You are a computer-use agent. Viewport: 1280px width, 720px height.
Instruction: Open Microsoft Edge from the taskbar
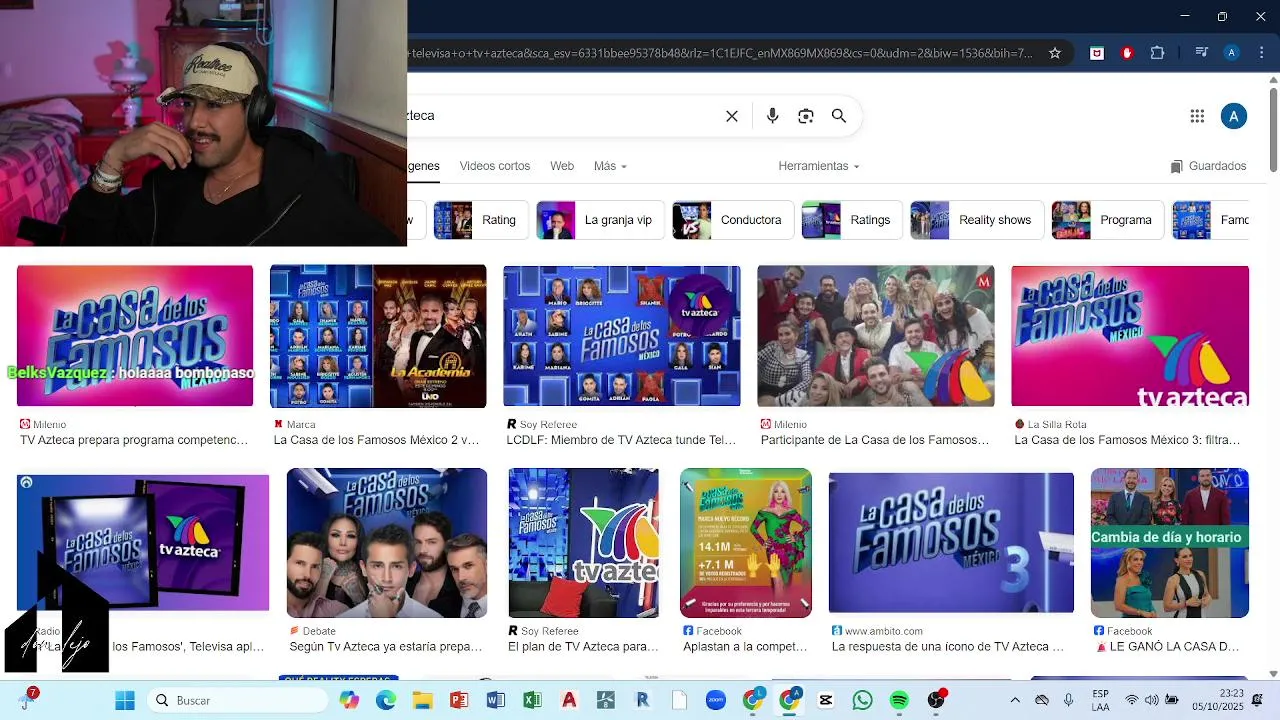386,700
